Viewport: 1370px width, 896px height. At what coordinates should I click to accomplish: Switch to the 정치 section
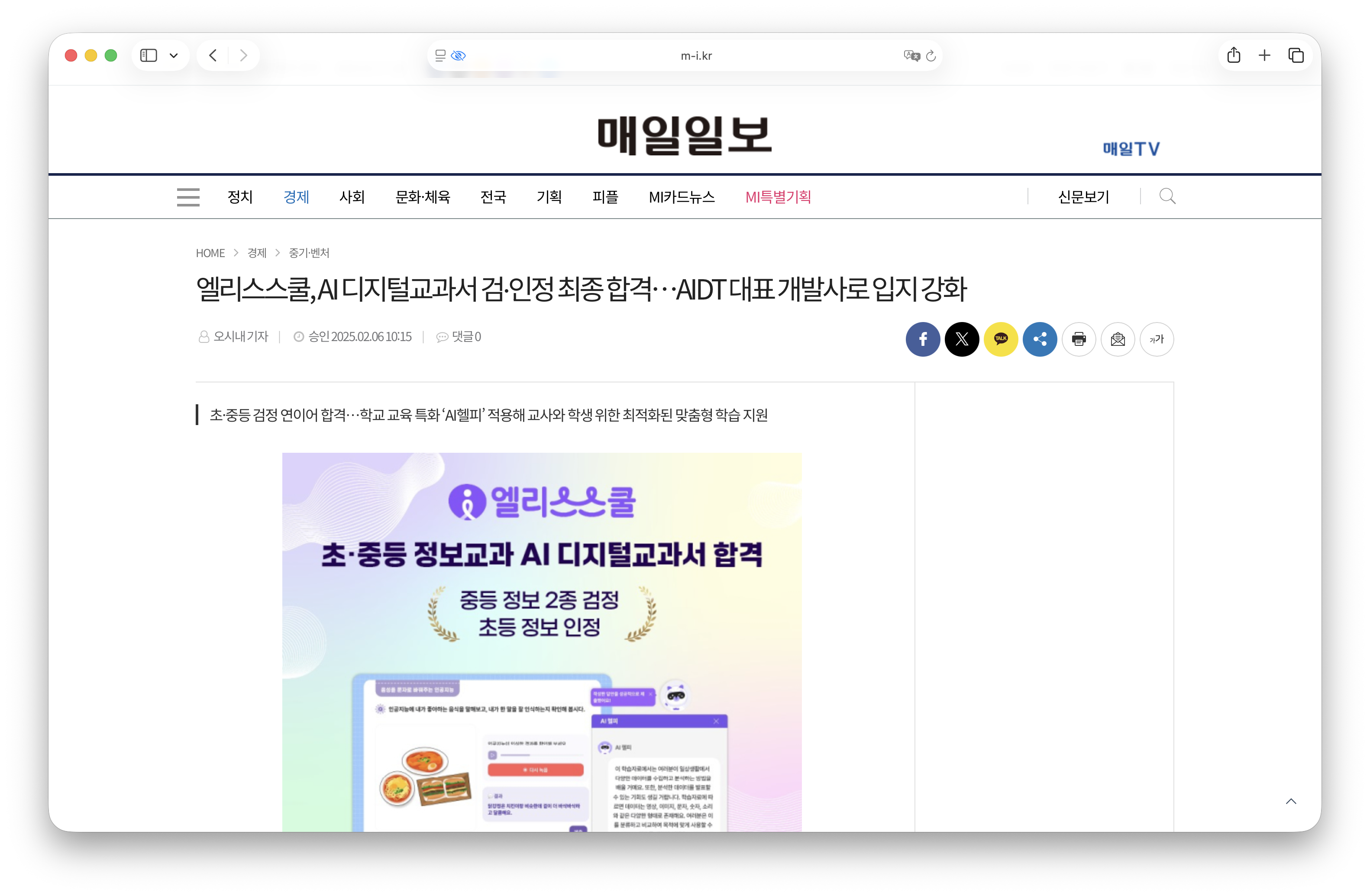(x=240, y=197)
